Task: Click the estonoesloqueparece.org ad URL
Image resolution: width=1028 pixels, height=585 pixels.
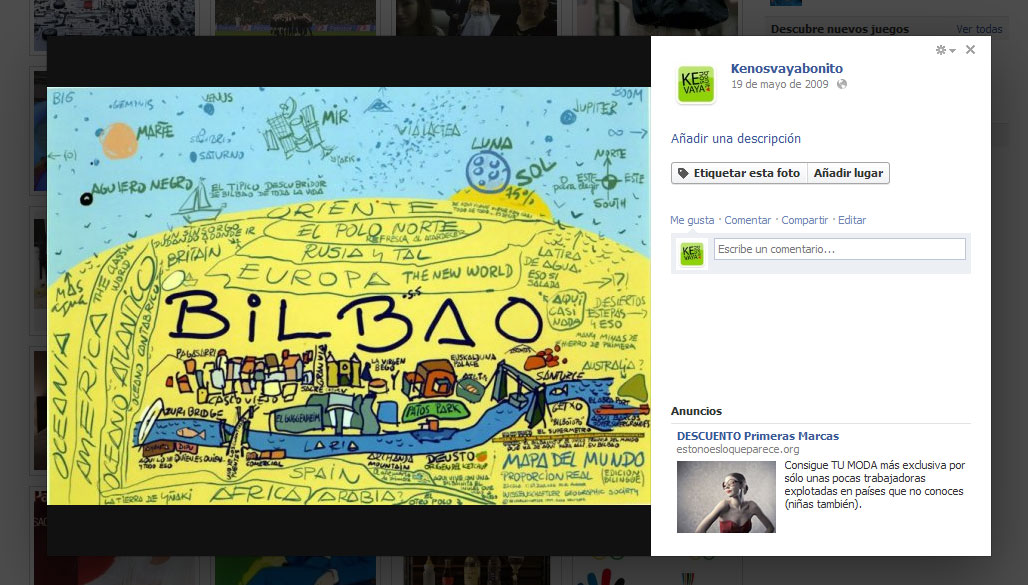Action: [x=738, y=449]
